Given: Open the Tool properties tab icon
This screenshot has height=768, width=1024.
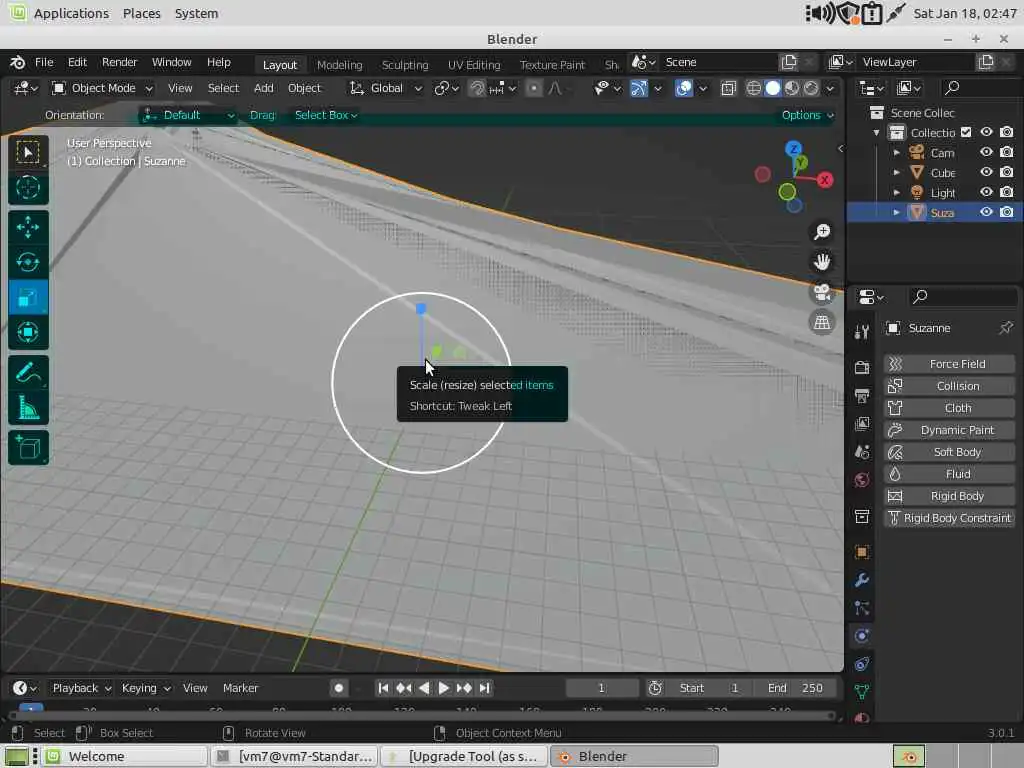Looking at the screenshot, I should pos(862,332).
